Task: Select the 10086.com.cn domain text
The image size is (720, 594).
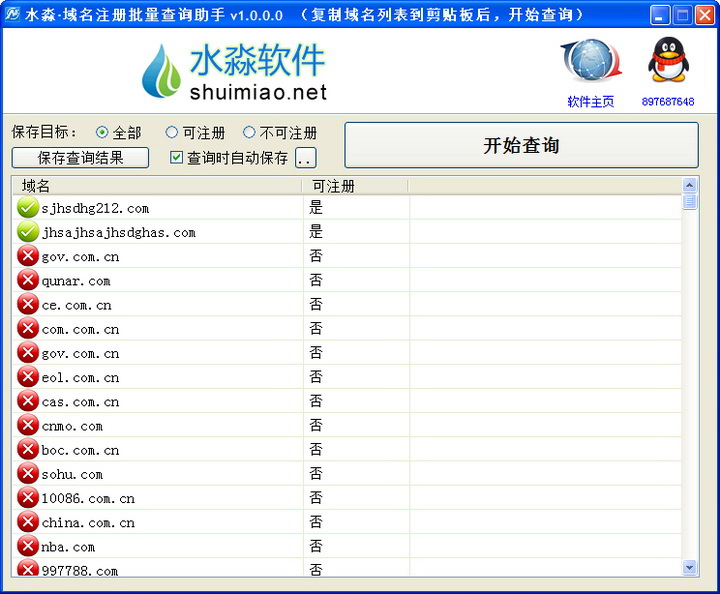Action: pyautogui.click(x=88, y=499)
